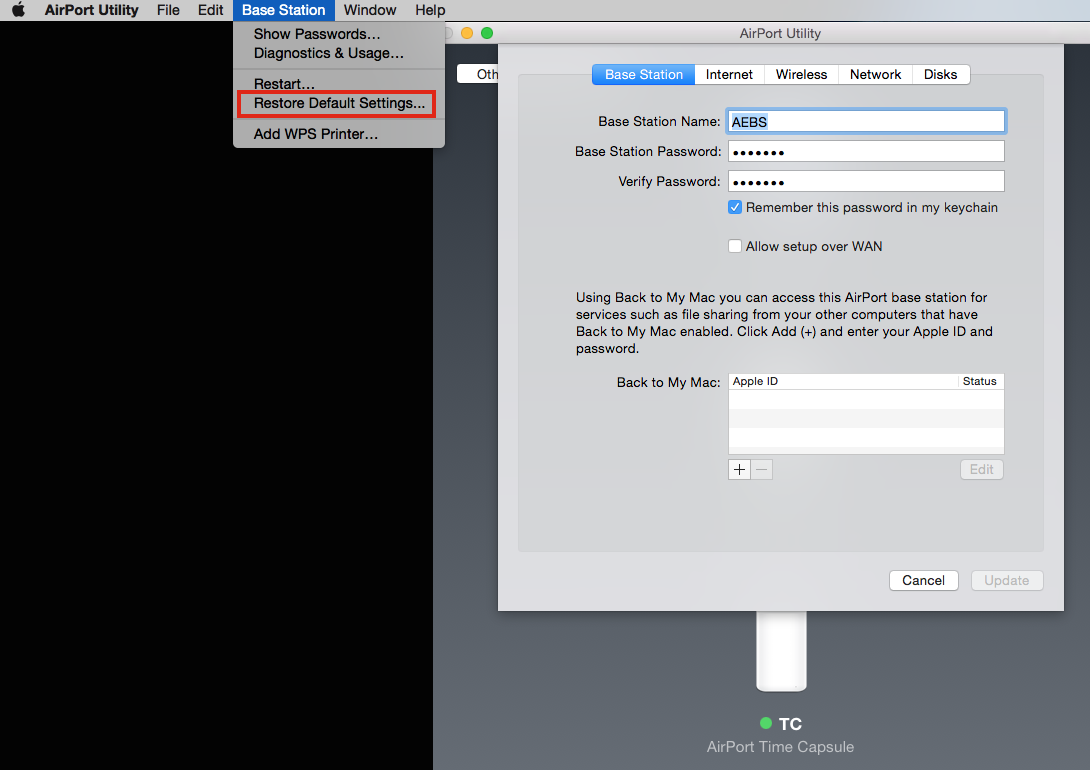The image size is (1090, 770).
Task: Click the + button under Back to My Mac
Action: click(x=739, y=469)
